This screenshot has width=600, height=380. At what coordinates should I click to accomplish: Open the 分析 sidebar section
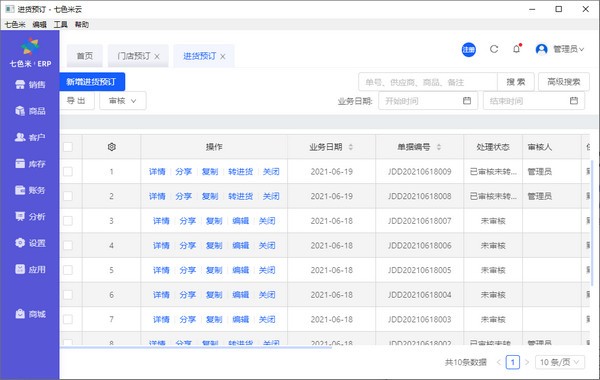pos(30,217)
